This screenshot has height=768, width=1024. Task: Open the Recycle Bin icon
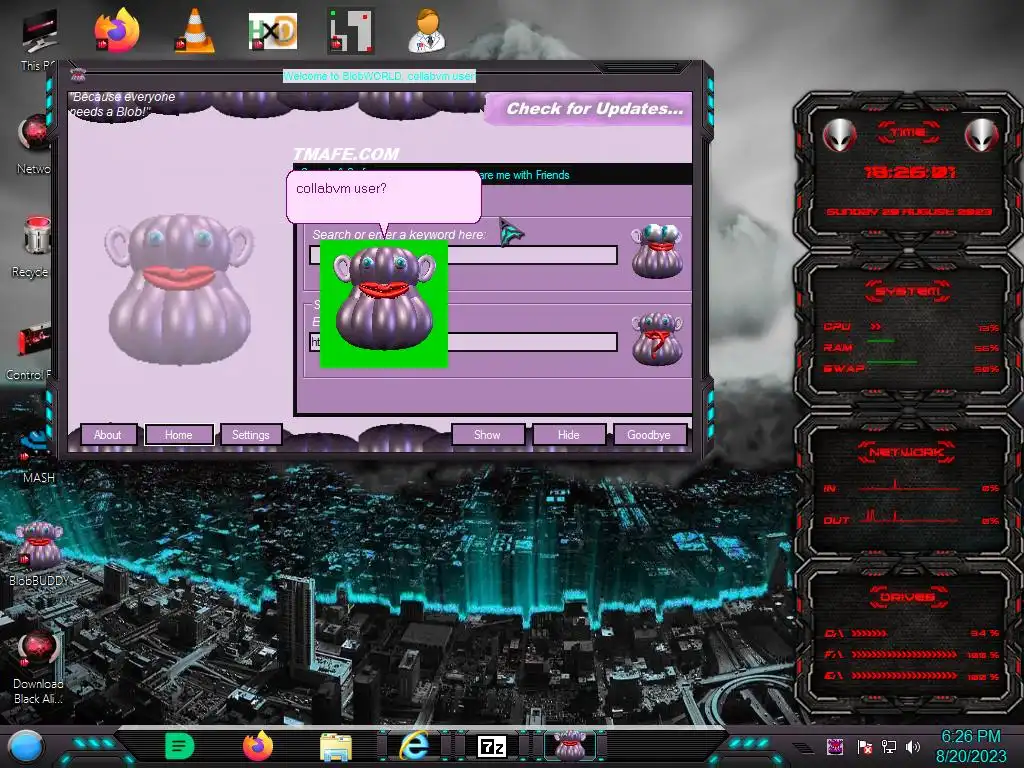pos(33,247)
